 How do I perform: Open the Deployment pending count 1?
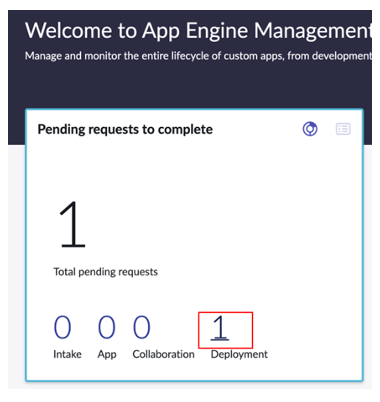(220, 328)
